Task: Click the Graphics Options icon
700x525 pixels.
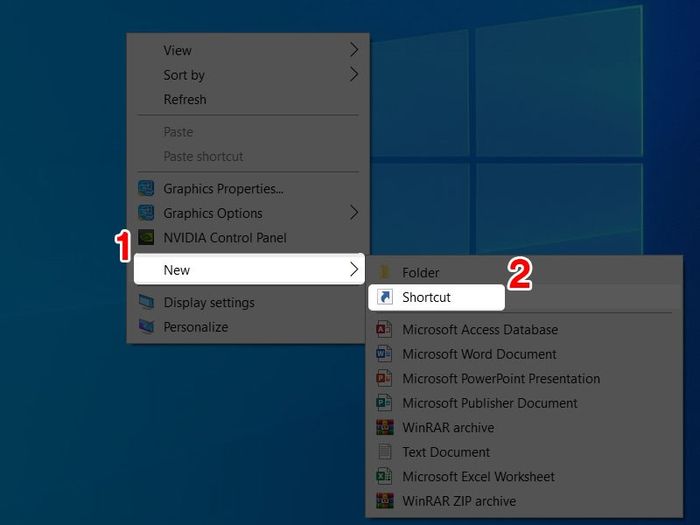Action: coord(146,213)
